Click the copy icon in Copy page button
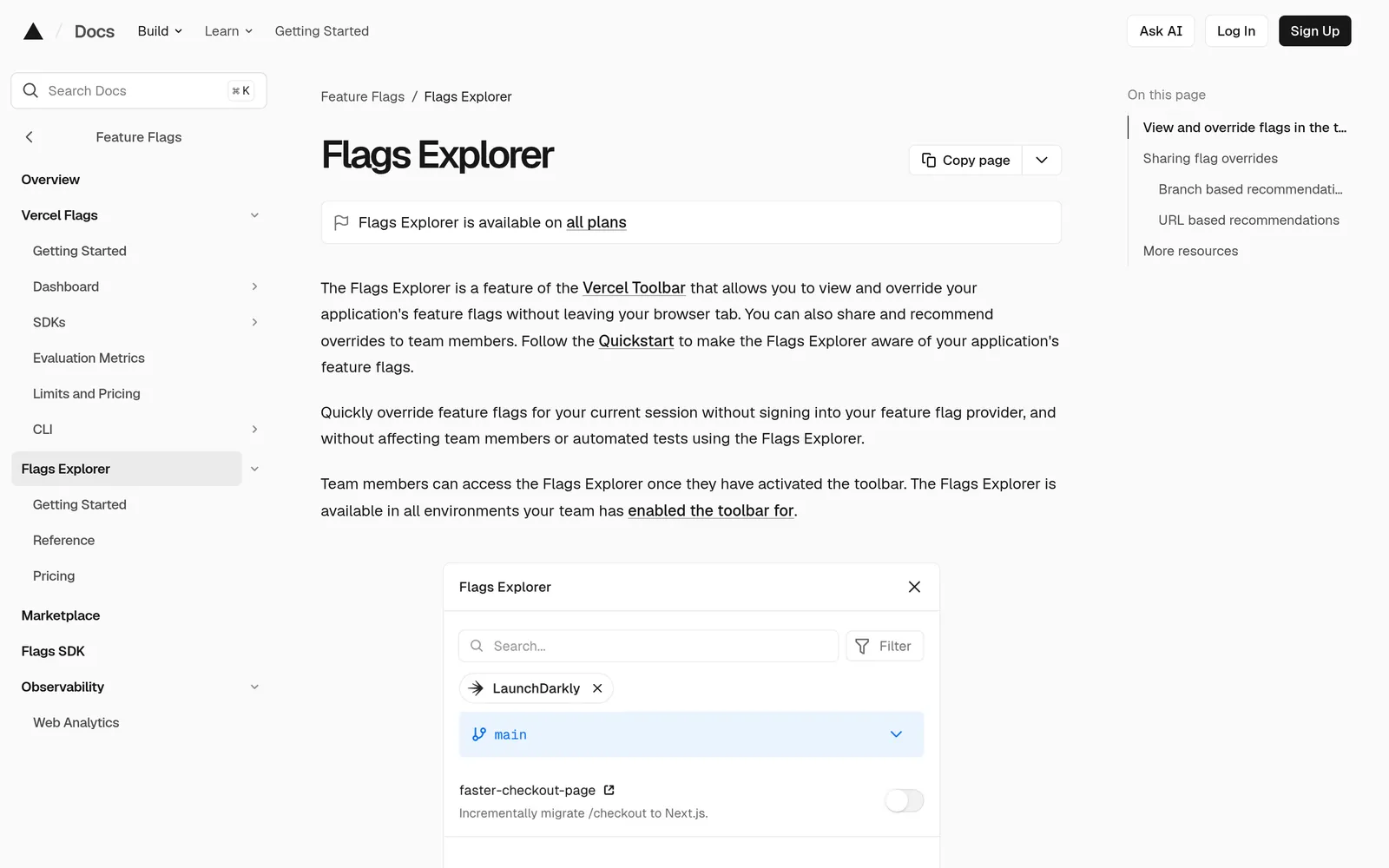This screenshot has width=1389, height=868. pyautogui.click(x=928, y=160)
